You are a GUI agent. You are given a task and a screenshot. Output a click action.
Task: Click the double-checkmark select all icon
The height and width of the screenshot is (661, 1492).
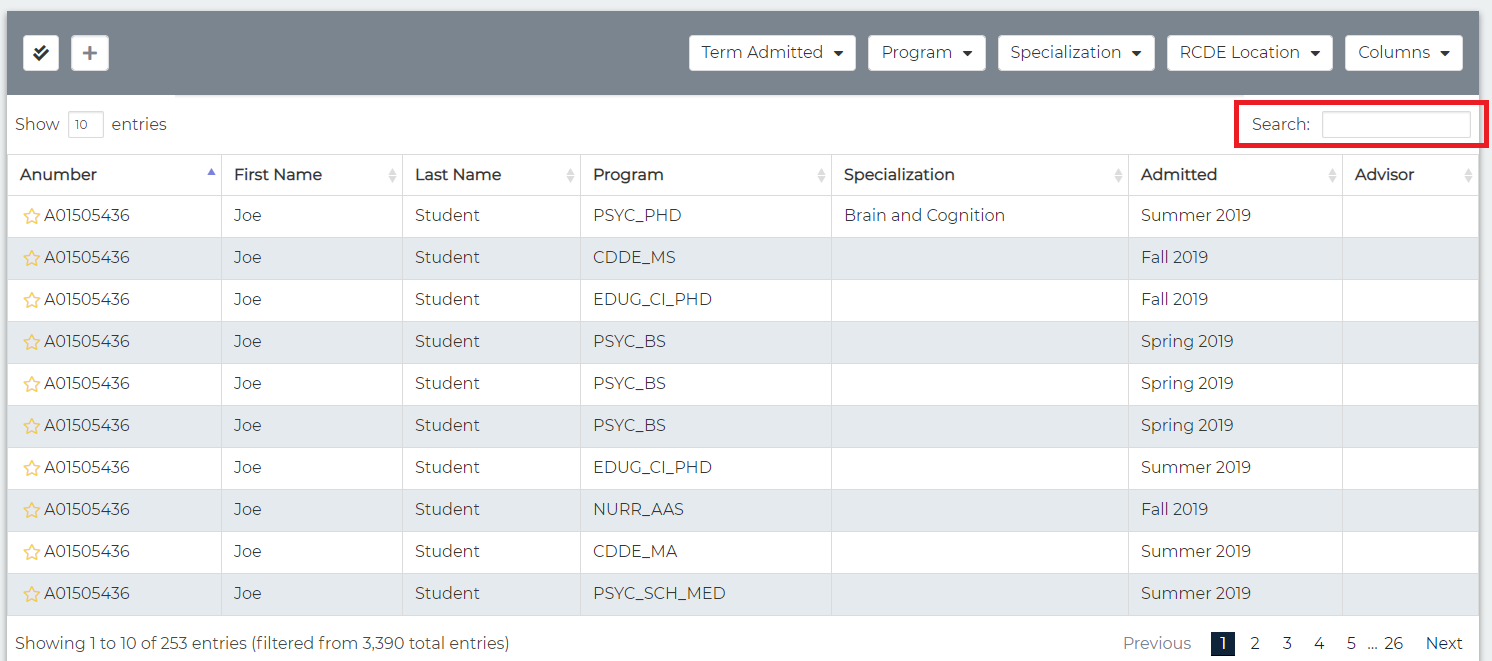pyautogui.click(x=41, y=53)
